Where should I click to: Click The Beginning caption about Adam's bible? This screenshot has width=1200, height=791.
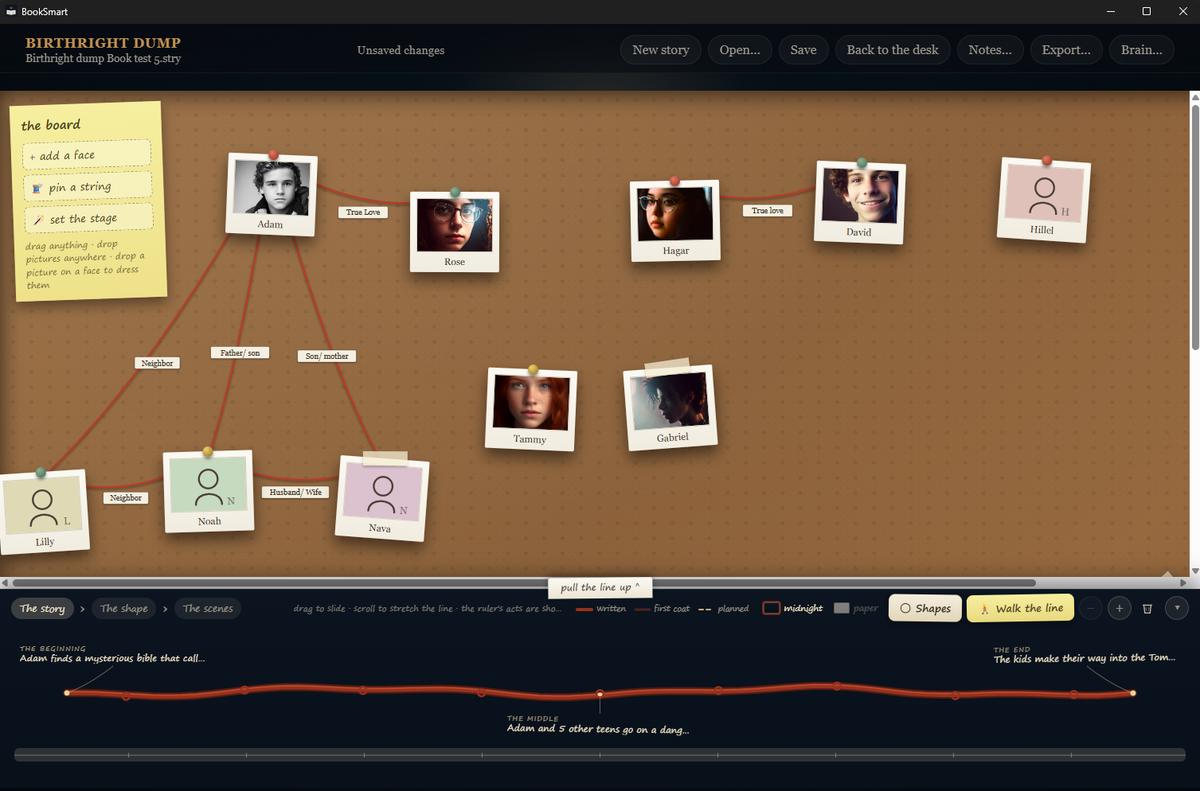[112, 658]
